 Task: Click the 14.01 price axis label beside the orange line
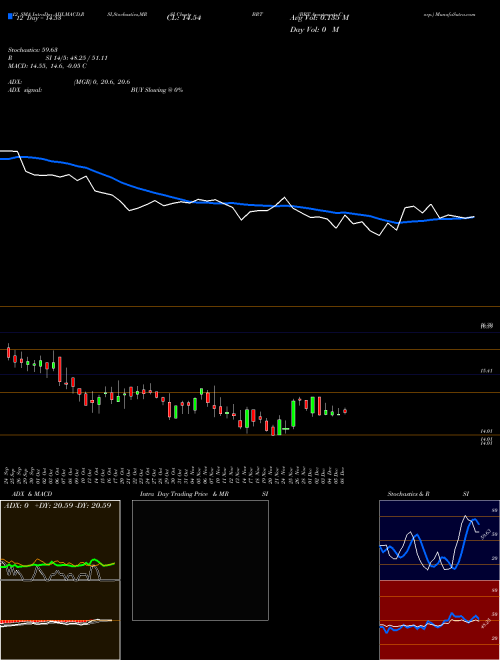point(486,431)
